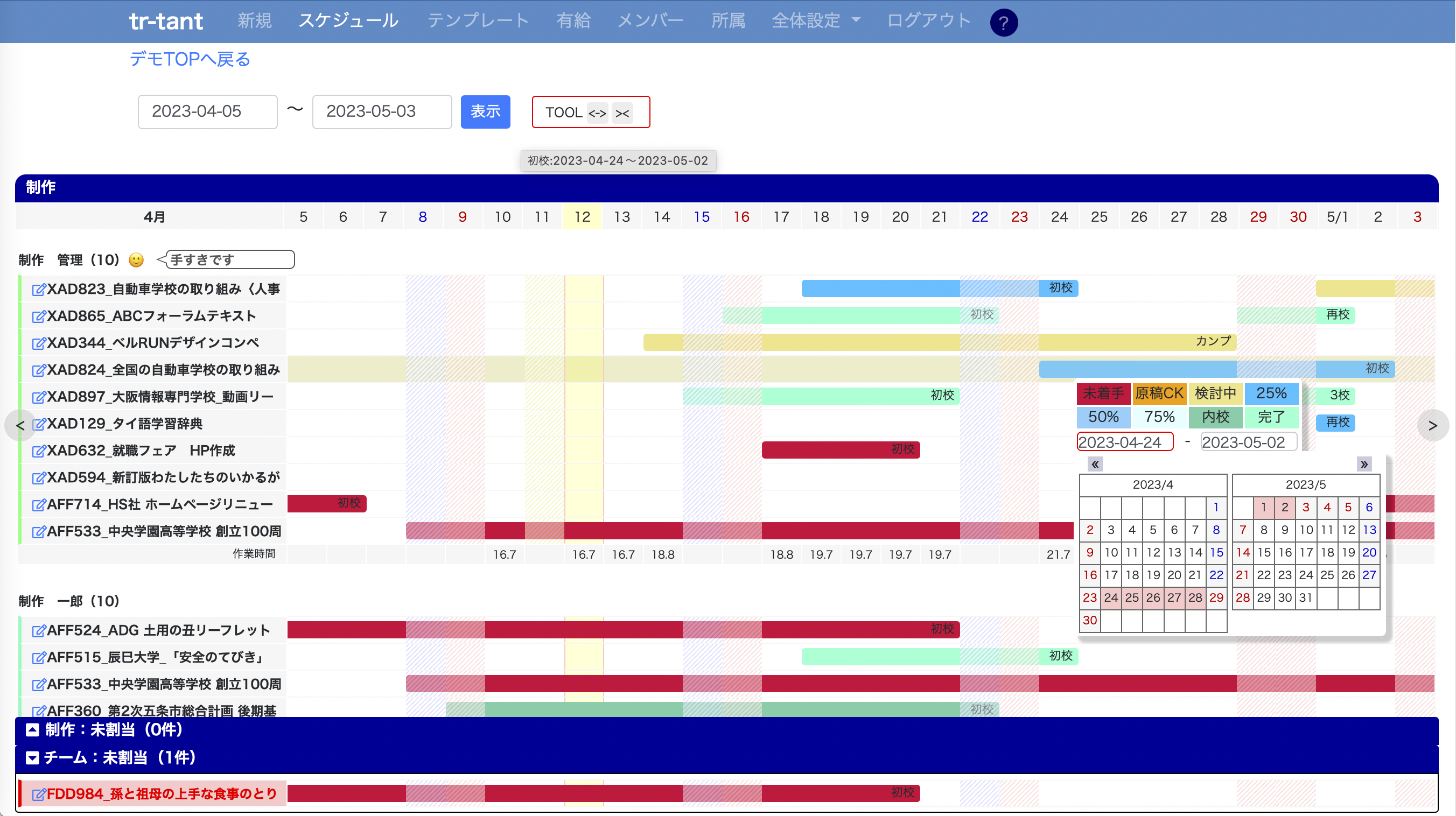
Task: Click the help question mark icon
Action: (1003, 23)
